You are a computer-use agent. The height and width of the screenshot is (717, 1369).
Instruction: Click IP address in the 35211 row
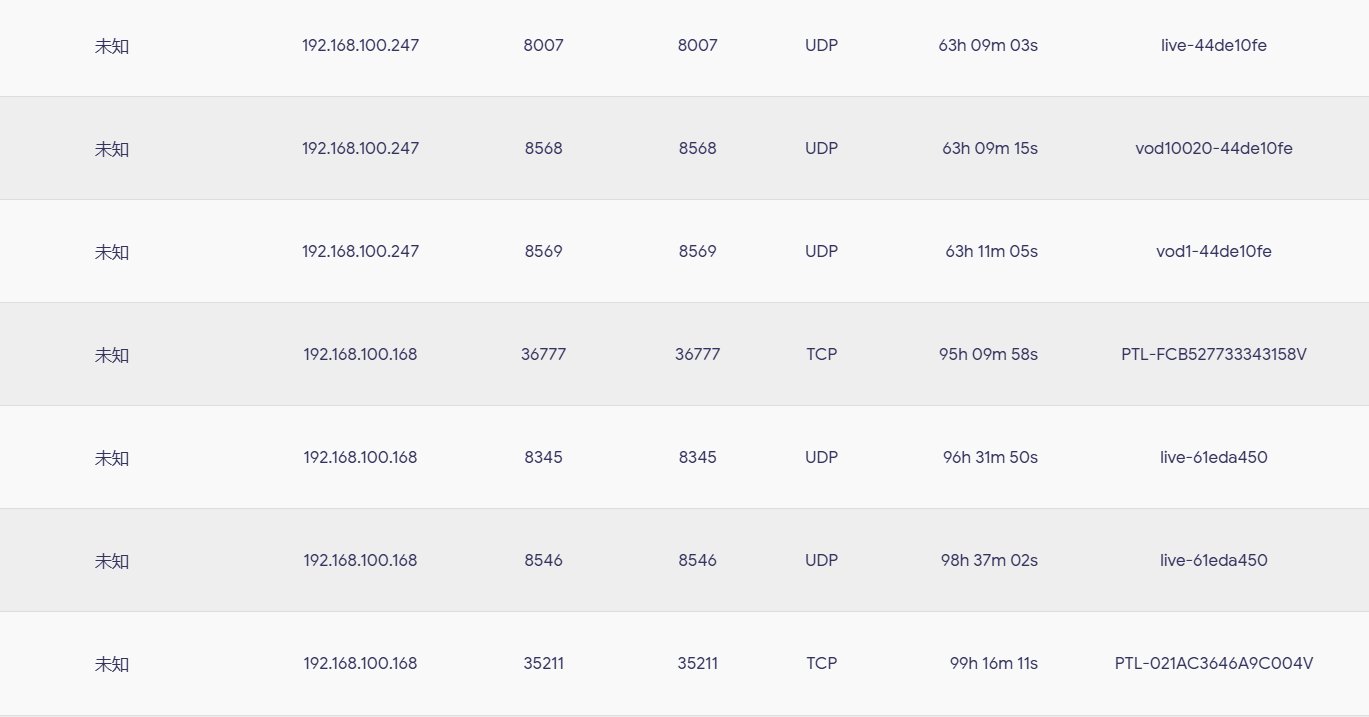(360, 663)
